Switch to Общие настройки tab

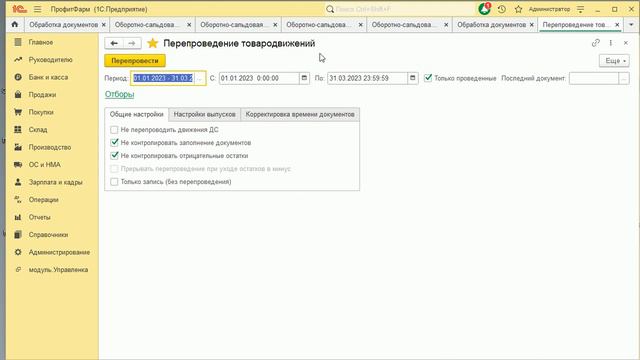tap(137, 114)
